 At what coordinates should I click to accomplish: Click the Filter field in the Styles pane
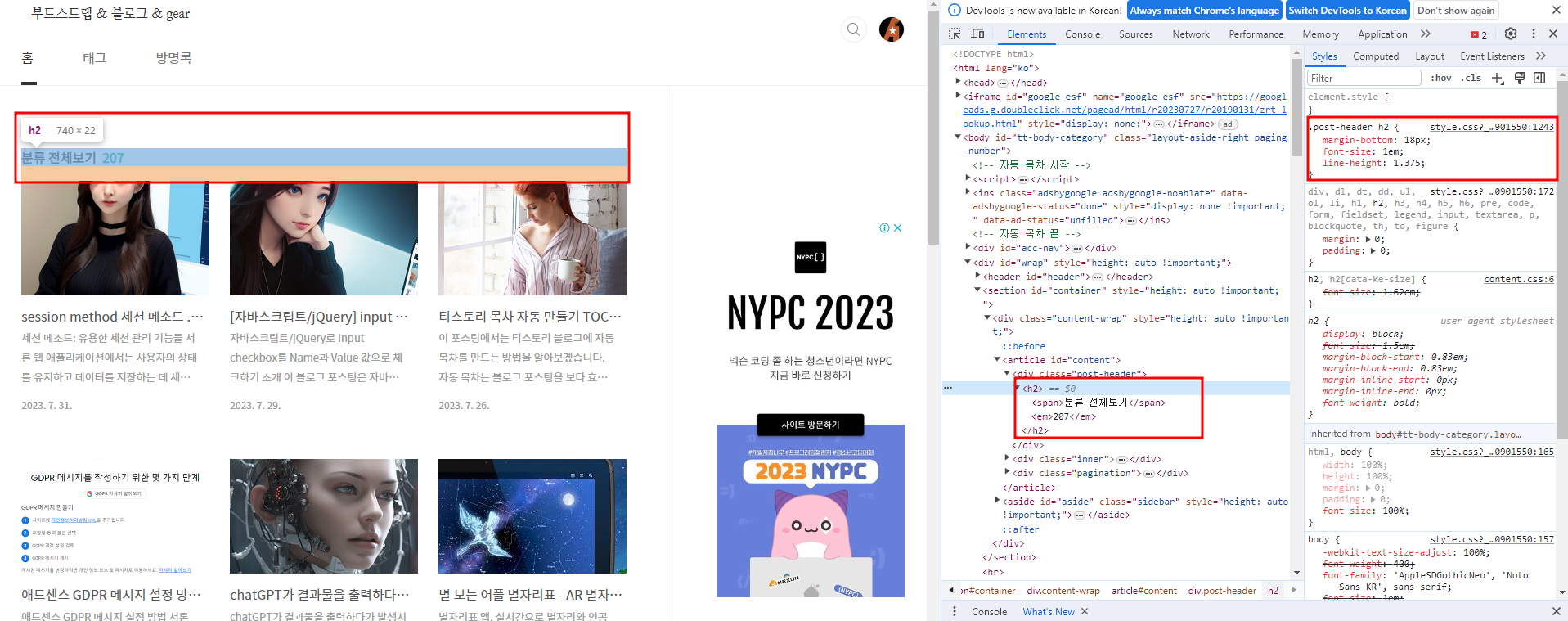(x=1364, y=78)
